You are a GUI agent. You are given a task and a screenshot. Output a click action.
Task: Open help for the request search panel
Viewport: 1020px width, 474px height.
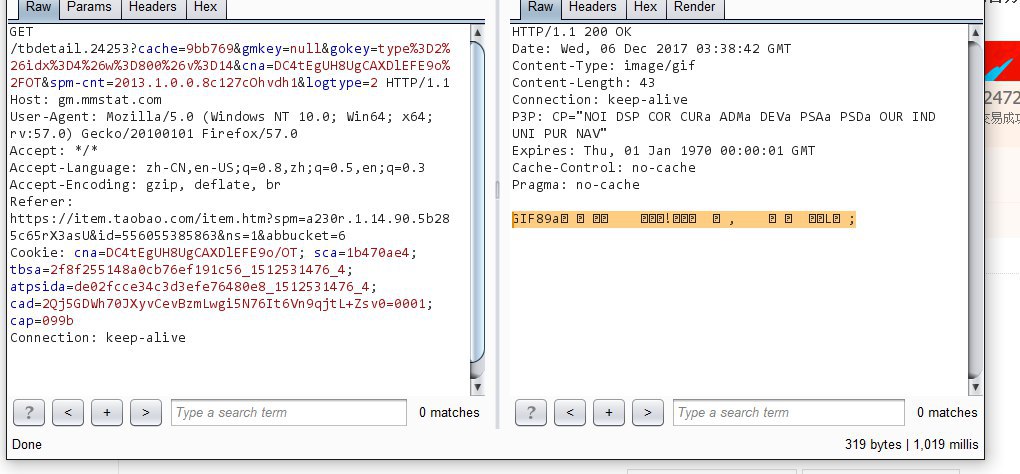[x=29, y=412]
